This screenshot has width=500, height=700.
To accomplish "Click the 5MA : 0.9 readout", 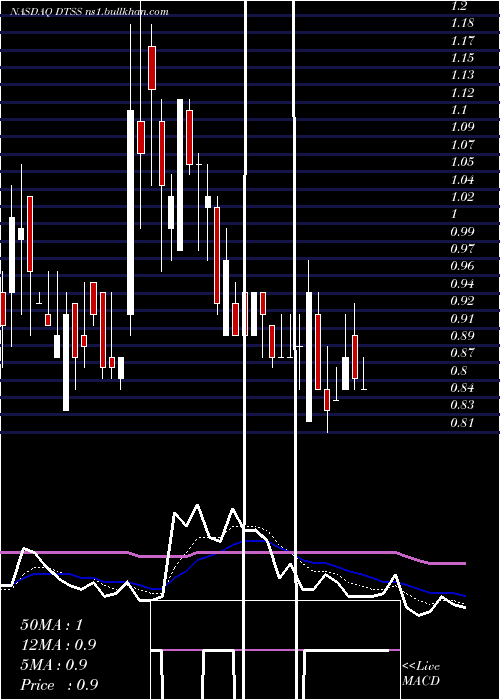I will coord(54,665).
